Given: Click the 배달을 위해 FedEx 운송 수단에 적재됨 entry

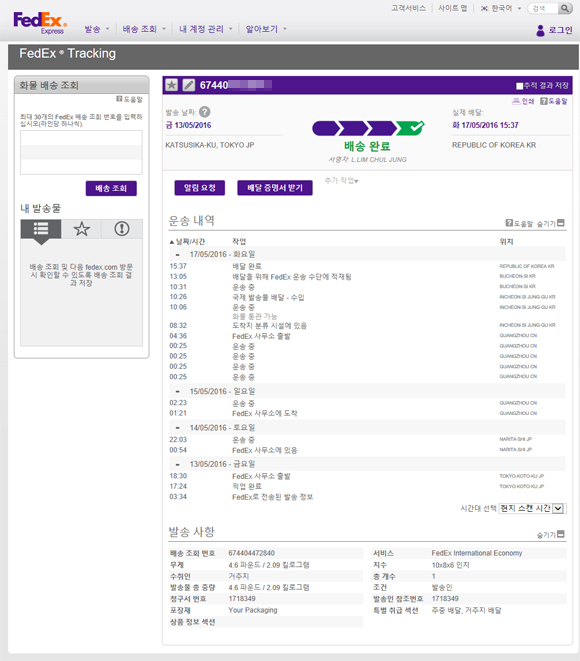Looking at the screenshot, I should pos(292,277).
